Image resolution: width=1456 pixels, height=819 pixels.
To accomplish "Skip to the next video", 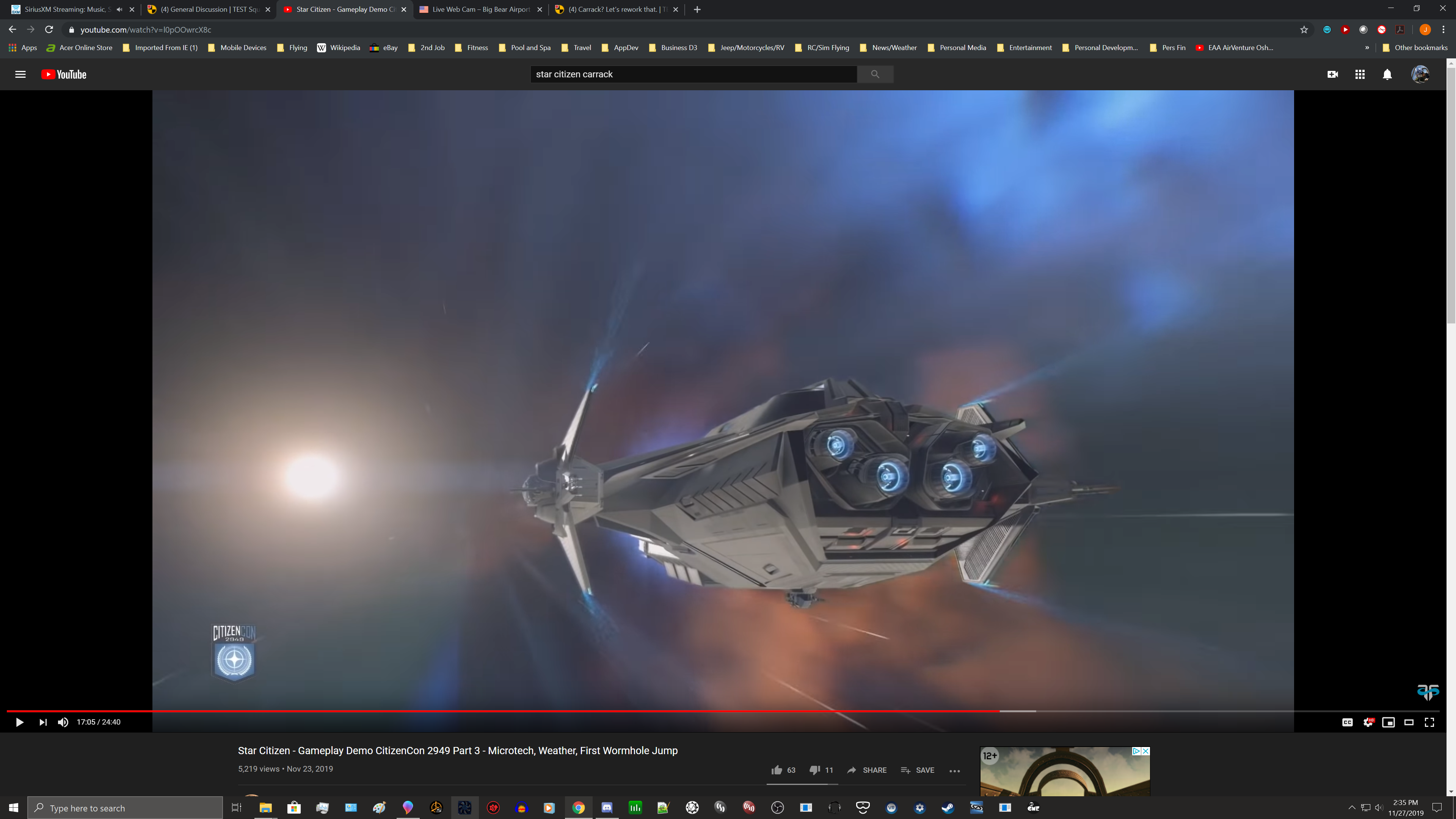I will pyautogui.click(x=43, y=722).
